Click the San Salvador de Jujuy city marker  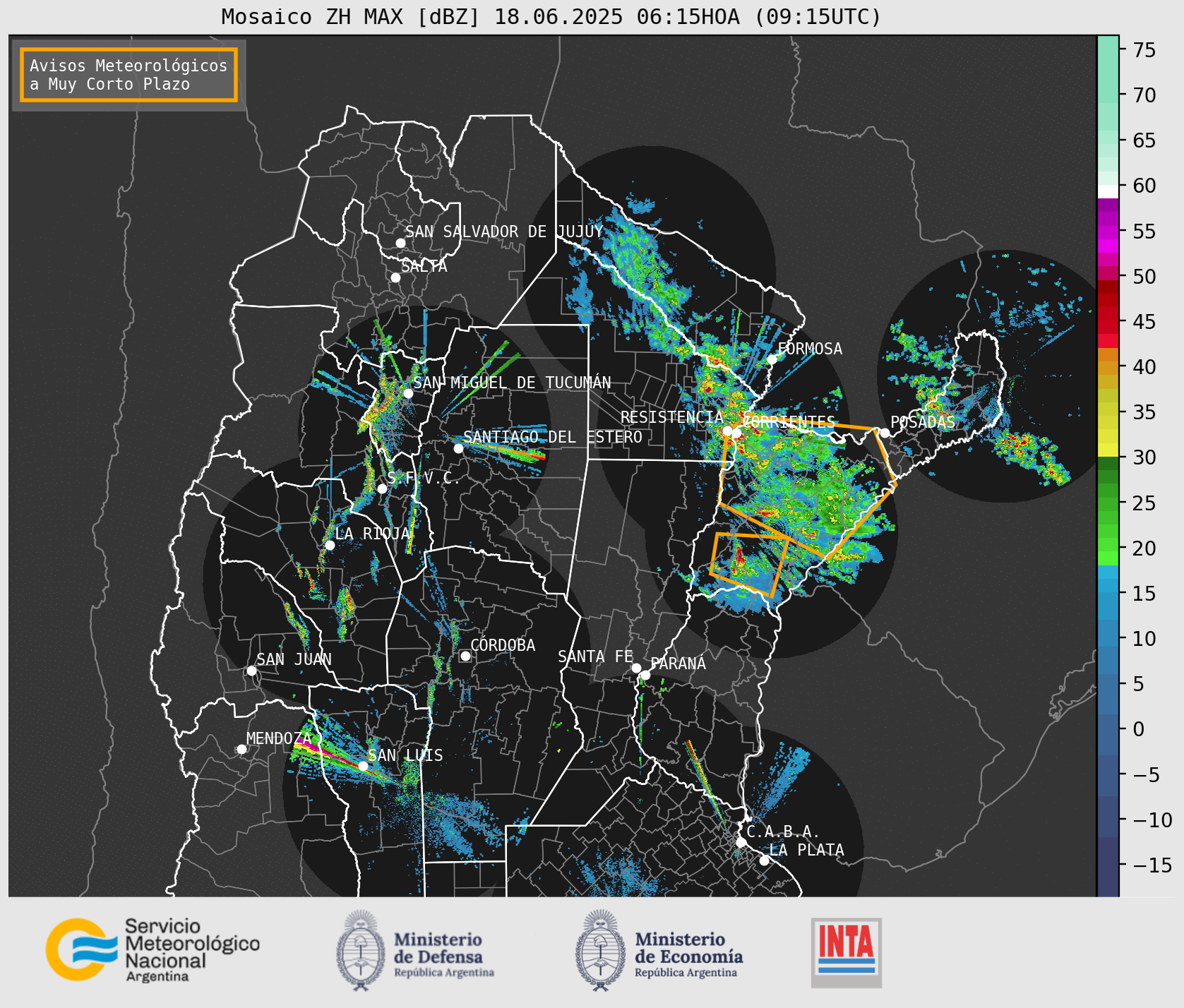coord(400,243)
